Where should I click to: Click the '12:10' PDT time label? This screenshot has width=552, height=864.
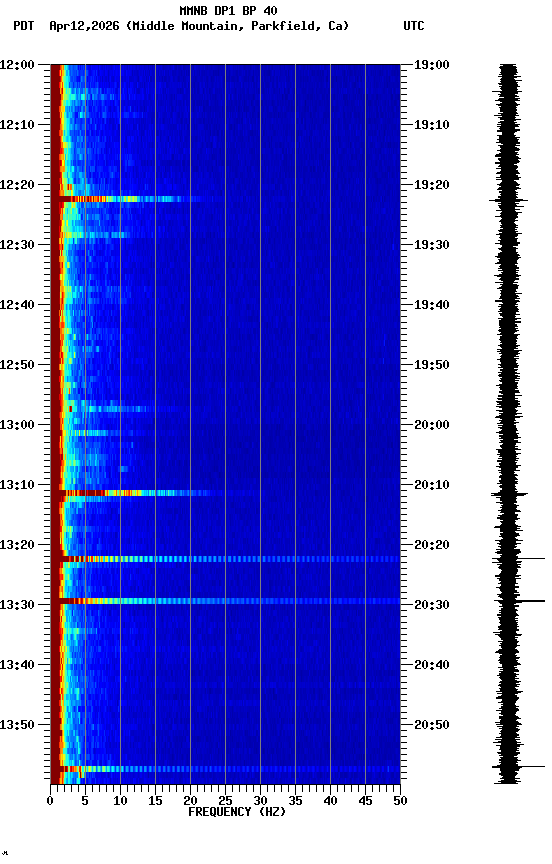tap(17, 125)
